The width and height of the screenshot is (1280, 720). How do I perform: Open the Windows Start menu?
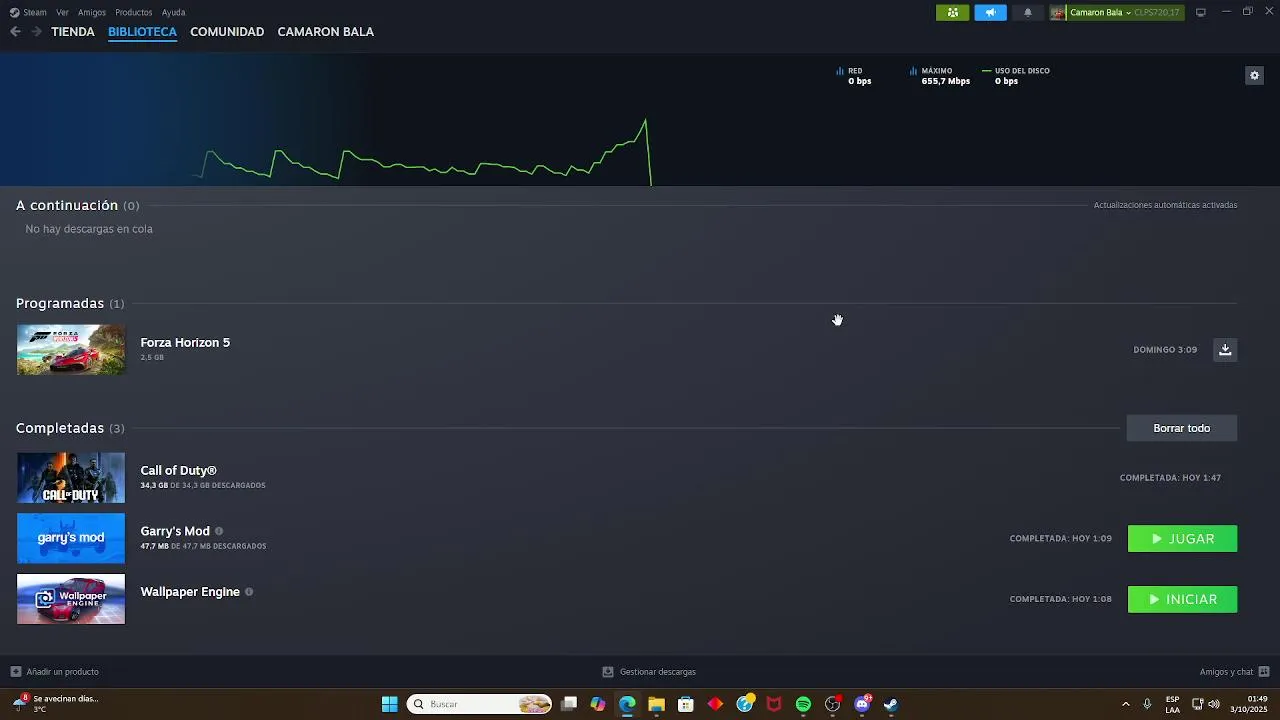pyautogui.click(x=389, y=704)
